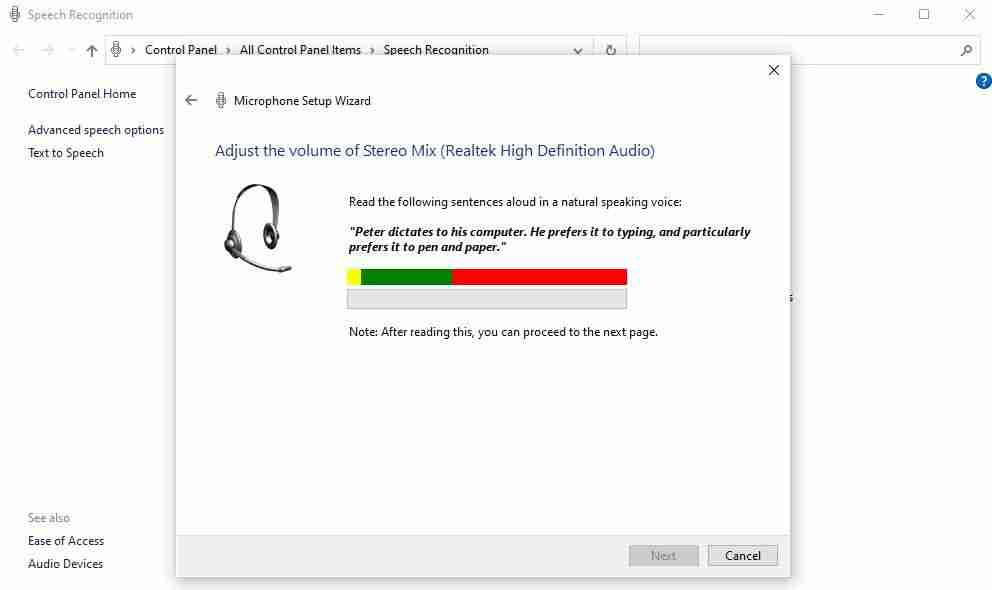Open the Text to Speech settings

pyautogui.click(x=66, y=152)
